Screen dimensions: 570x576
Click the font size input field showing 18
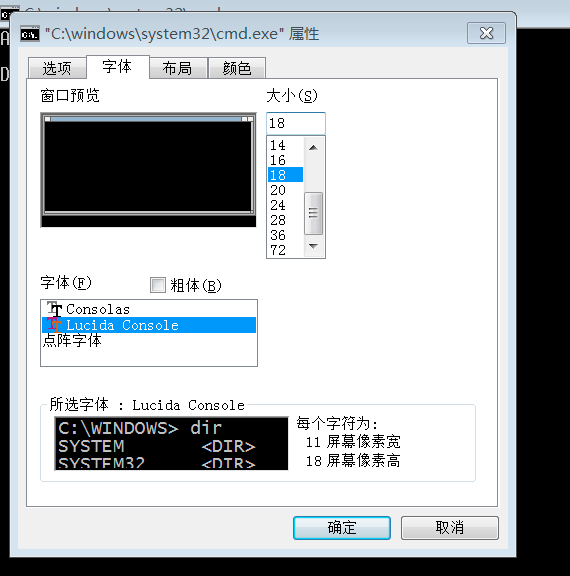[x=296, y=123]
